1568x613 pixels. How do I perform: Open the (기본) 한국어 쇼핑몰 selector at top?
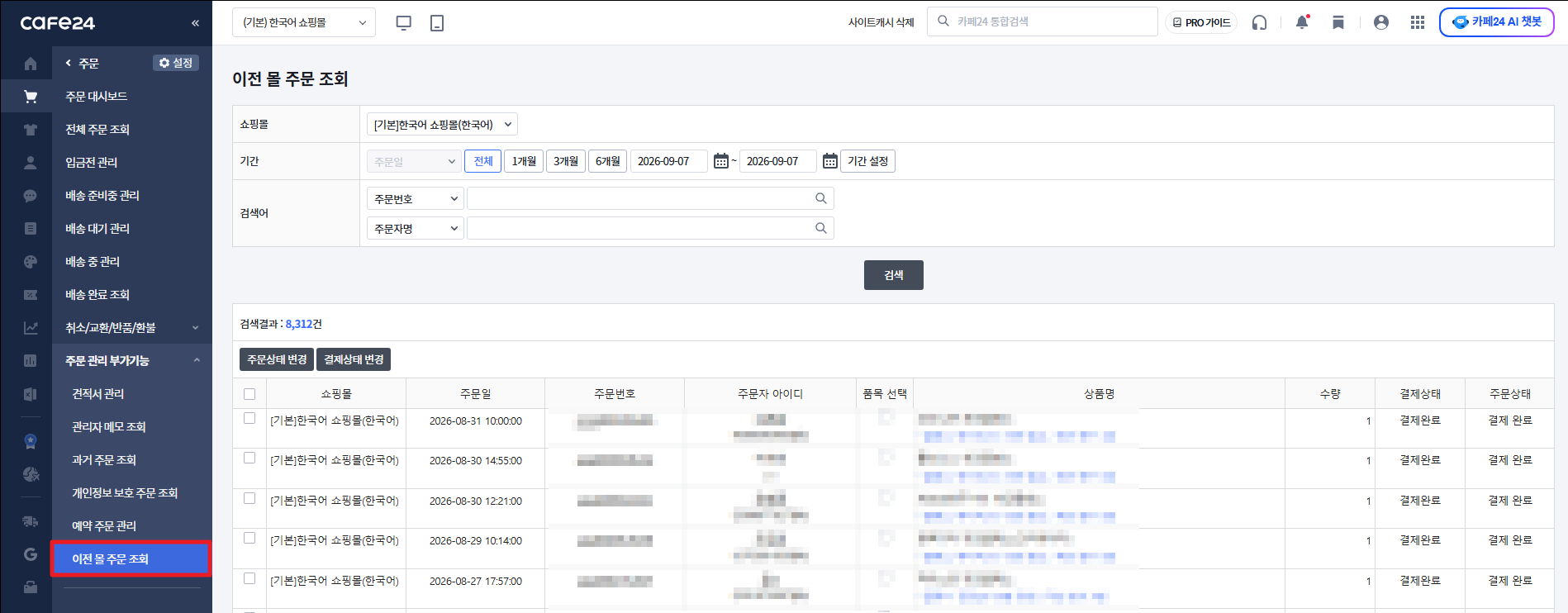pos(304,22)
